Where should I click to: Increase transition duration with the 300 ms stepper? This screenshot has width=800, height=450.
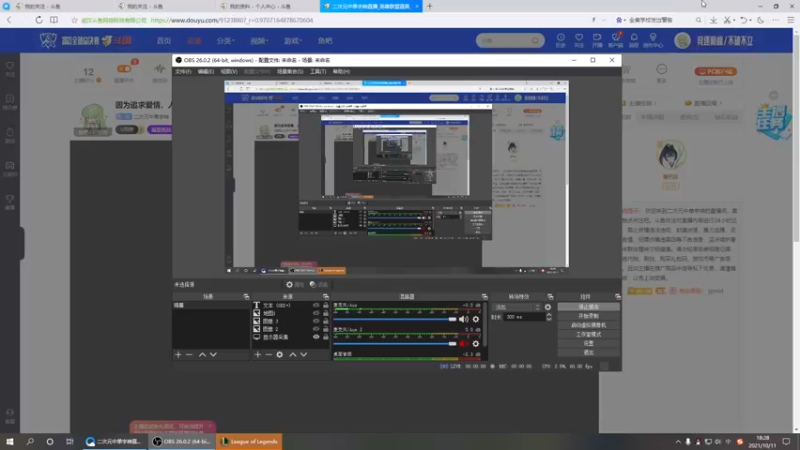549,315
